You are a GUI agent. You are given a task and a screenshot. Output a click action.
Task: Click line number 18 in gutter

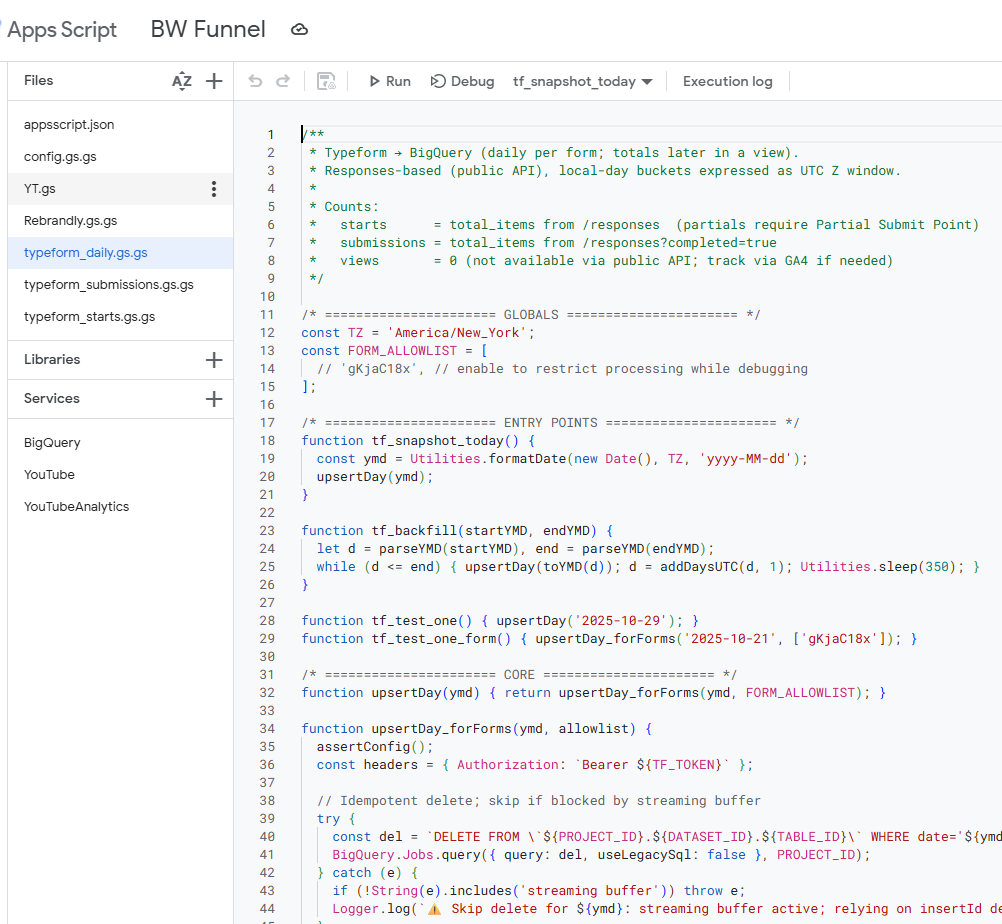coord(267,441)
